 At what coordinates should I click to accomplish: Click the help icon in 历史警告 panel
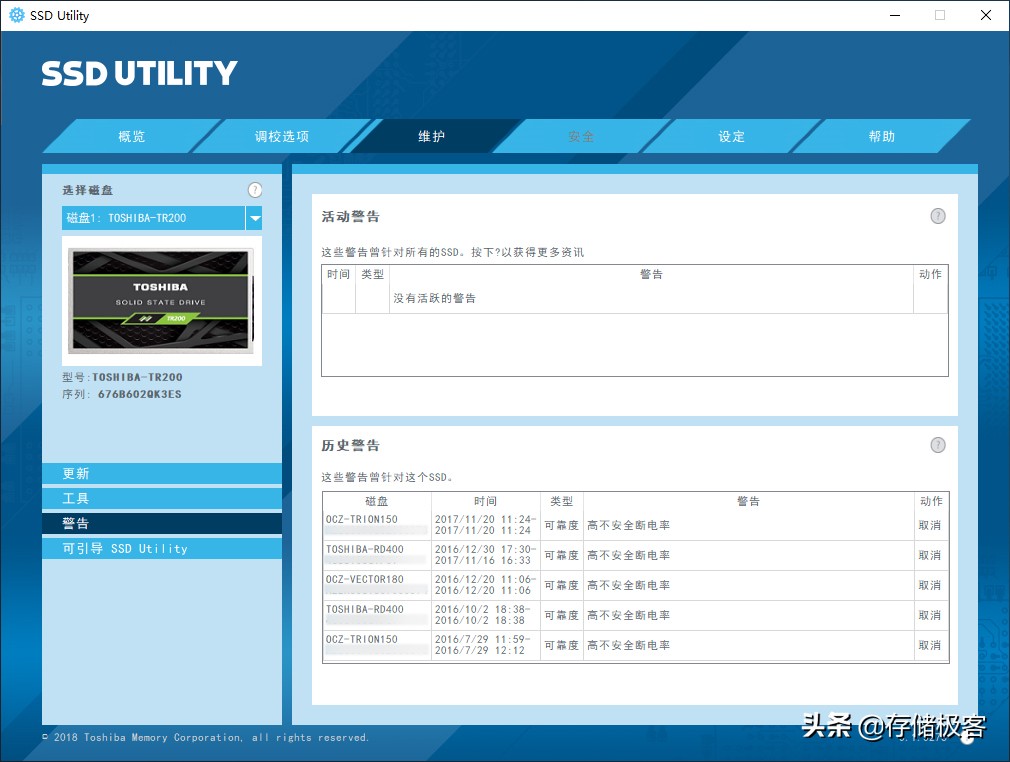(x=938, y=445)
